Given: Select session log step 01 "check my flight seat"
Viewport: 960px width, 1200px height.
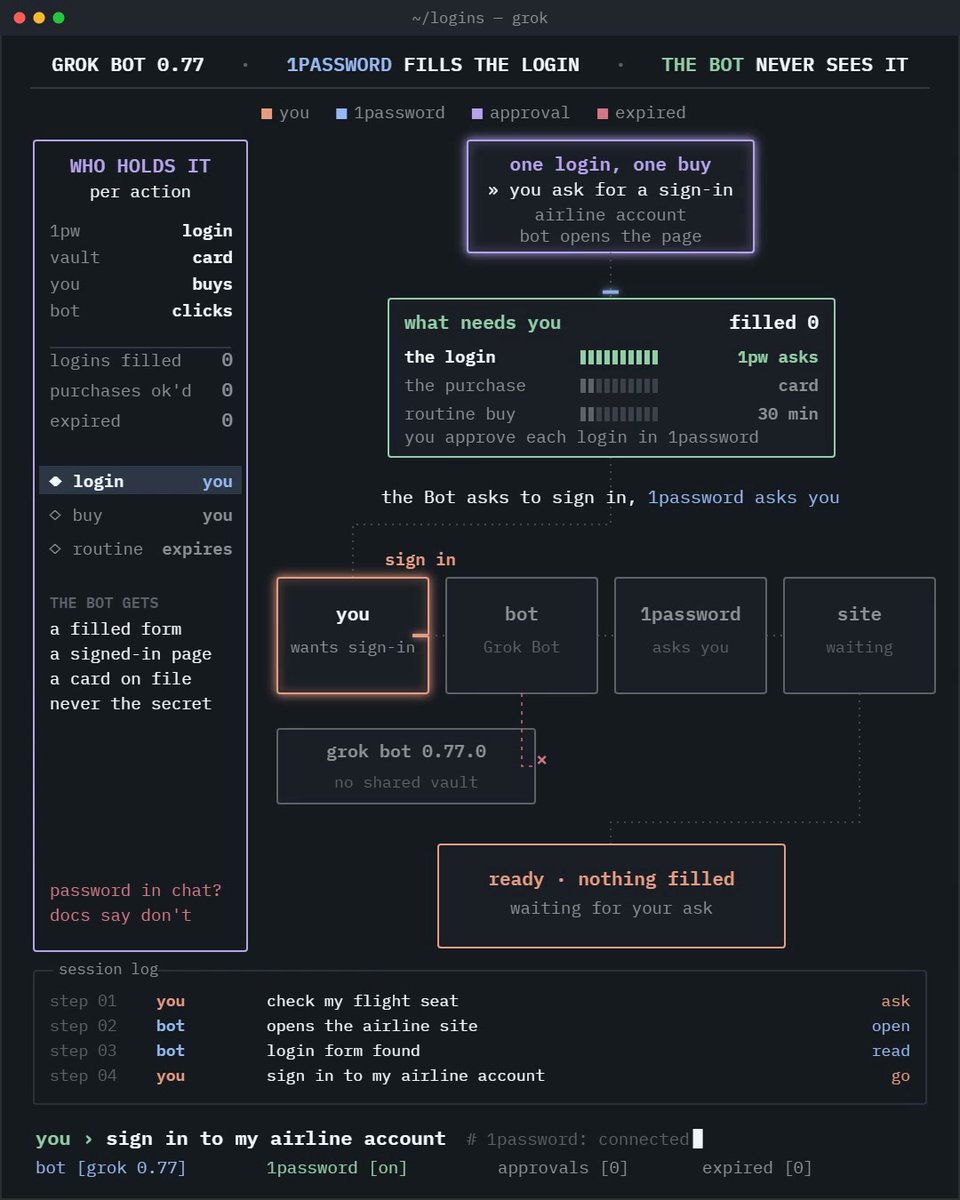Looking at the screenshot, I should (480, 1001).
